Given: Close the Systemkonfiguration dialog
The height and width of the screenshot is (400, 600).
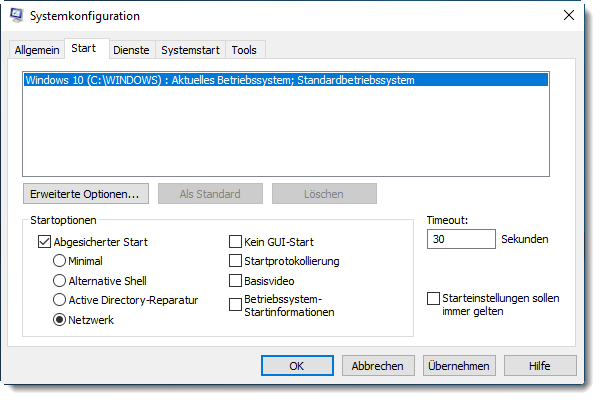Looking at the screenshot, I should click(569, 15).
